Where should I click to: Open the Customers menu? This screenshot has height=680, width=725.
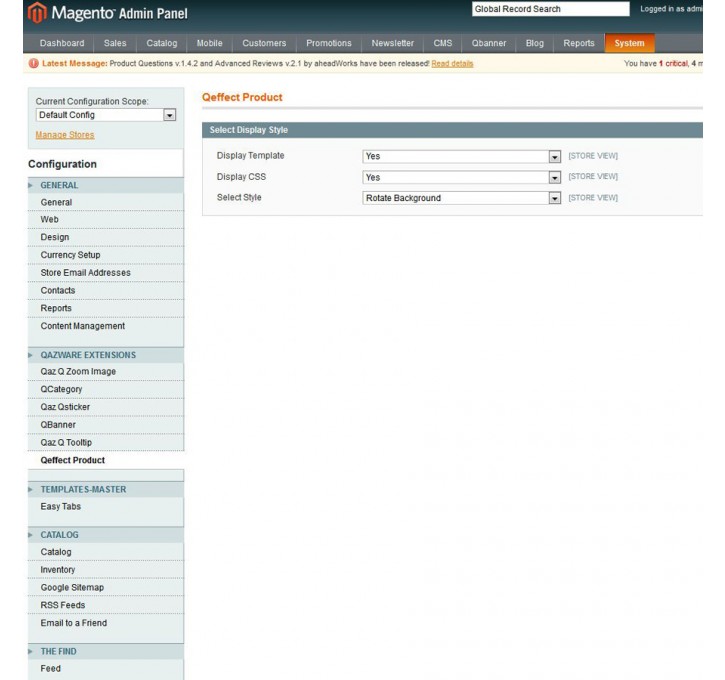pos(264,43)
